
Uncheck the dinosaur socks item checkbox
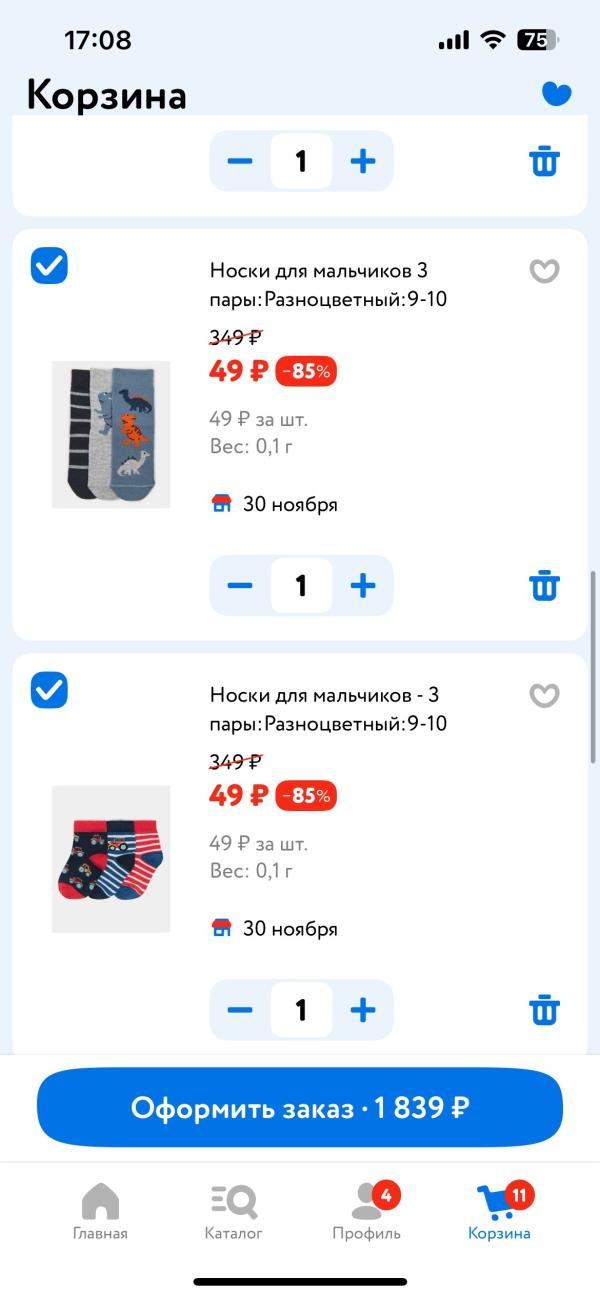point(49,266)
